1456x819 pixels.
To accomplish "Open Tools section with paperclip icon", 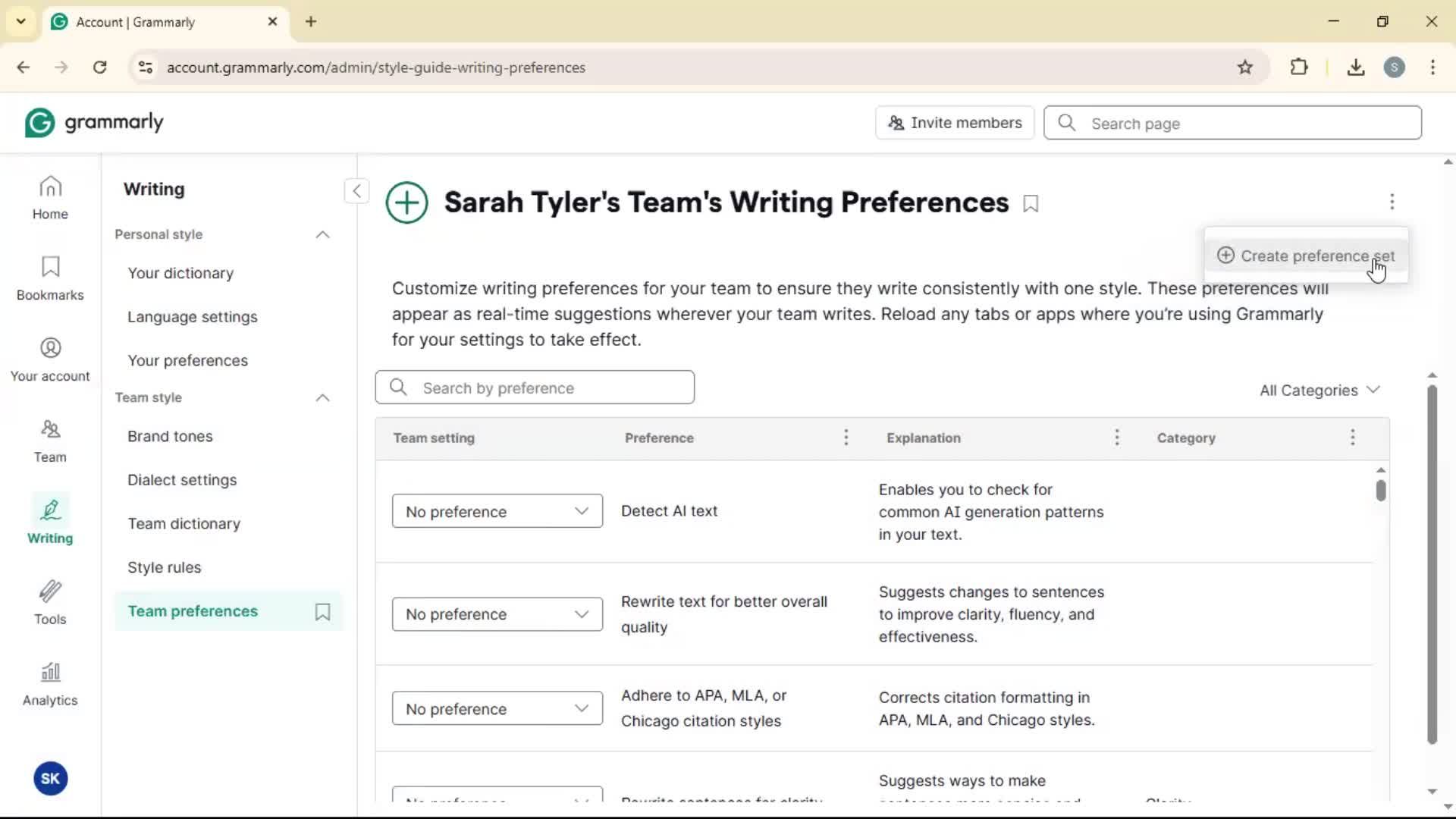I will point(50,603).
